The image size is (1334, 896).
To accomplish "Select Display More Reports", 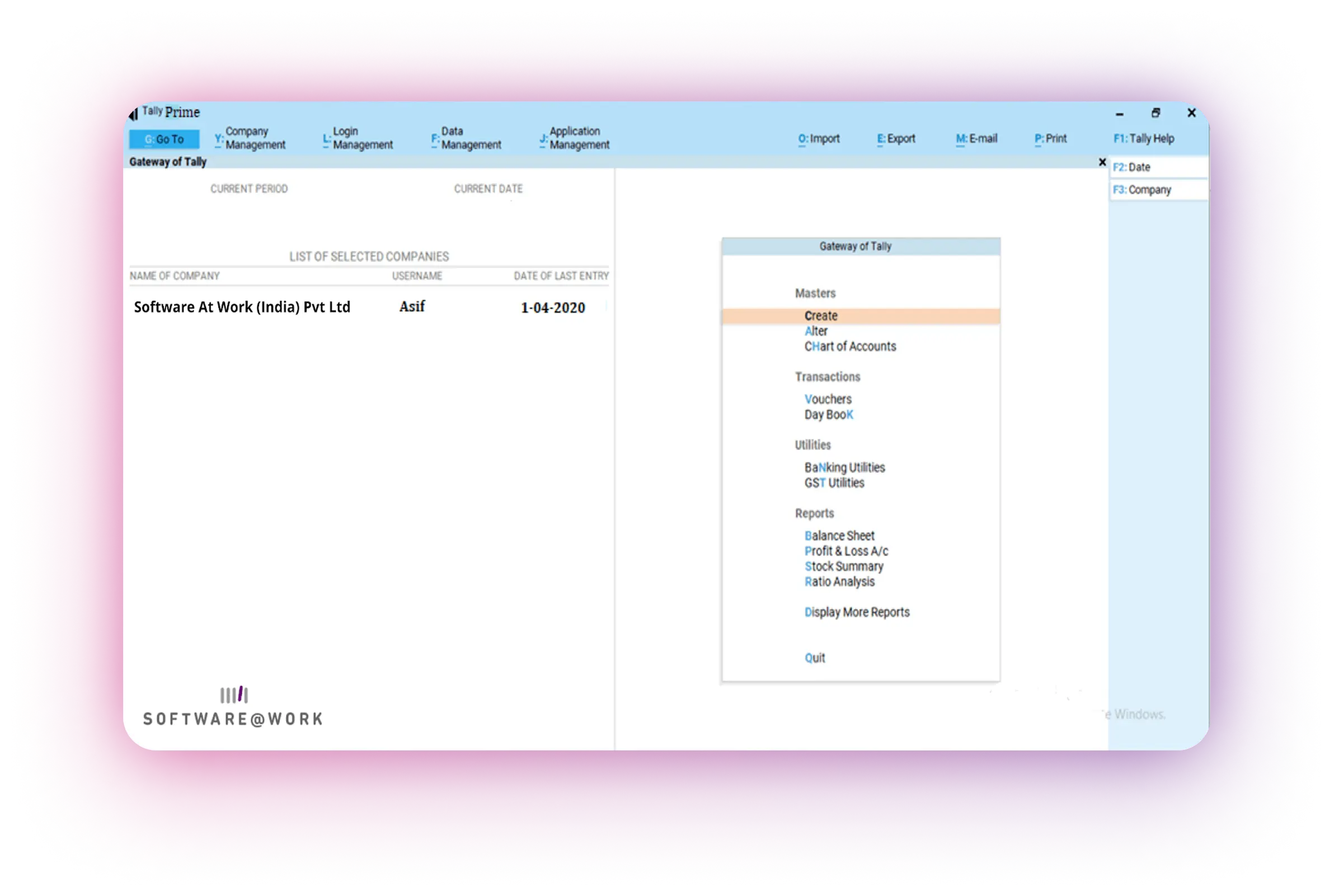I will tap(856, 613).
